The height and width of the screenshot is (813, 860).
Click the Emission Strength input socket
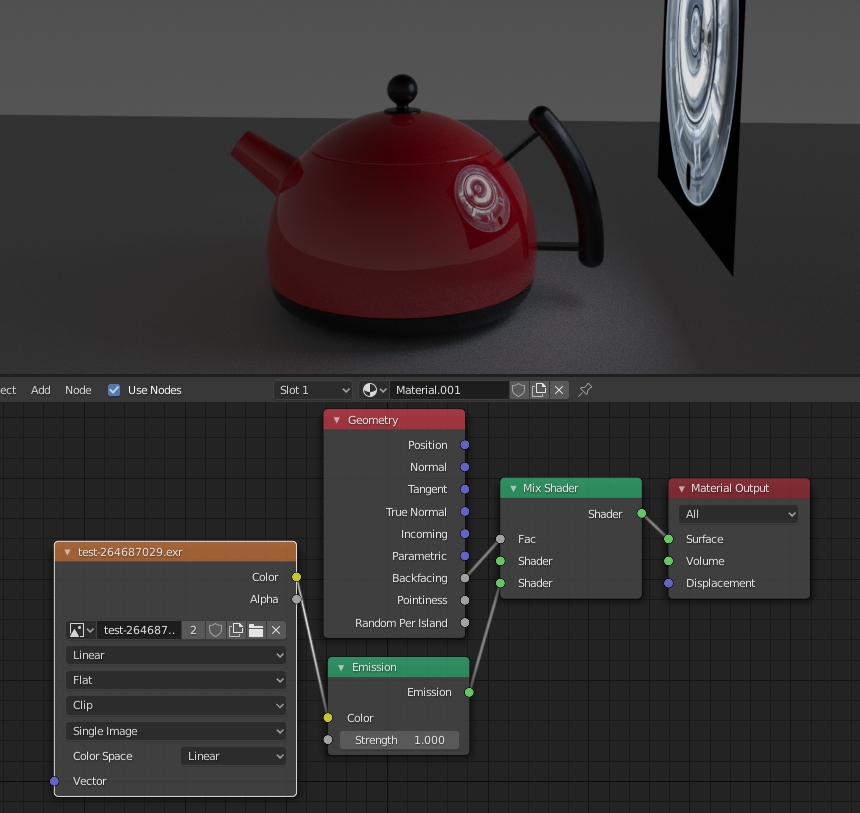[327, 739]
